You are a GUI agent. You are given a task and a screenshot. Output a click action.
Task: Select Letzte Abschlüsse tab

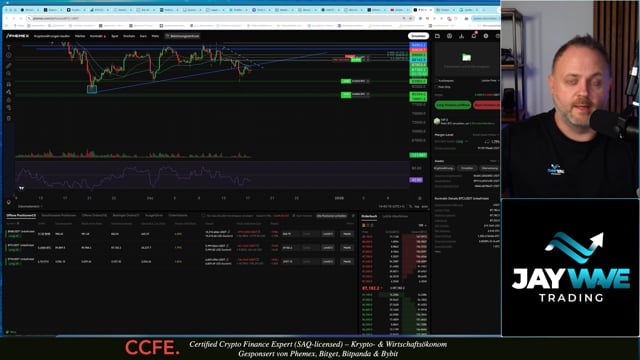395,216
